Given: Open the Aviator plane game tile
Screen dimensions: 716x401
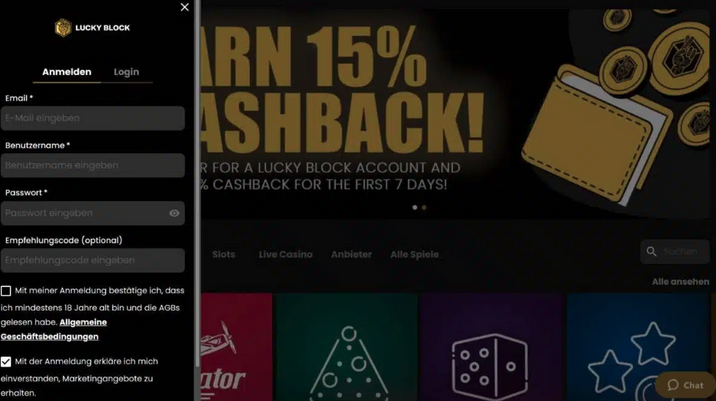Looking at the screenshot, I should point(236,347).
